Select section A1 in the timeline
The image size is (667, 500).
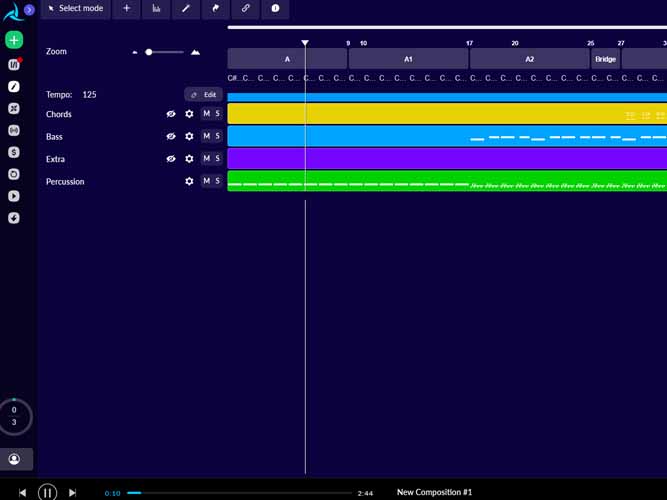pos(408,59)
